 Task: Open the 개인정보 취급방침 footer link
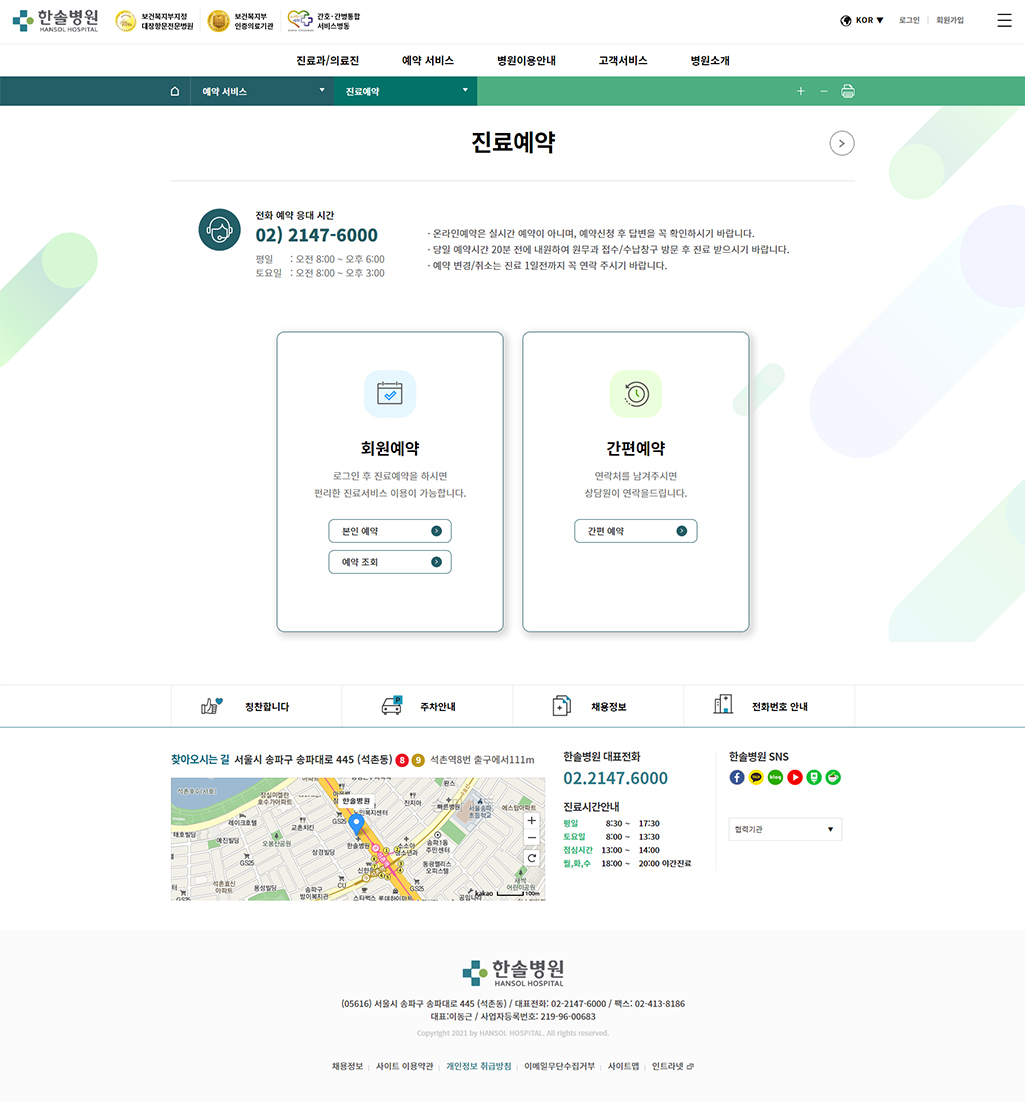tap(478, 1065)
